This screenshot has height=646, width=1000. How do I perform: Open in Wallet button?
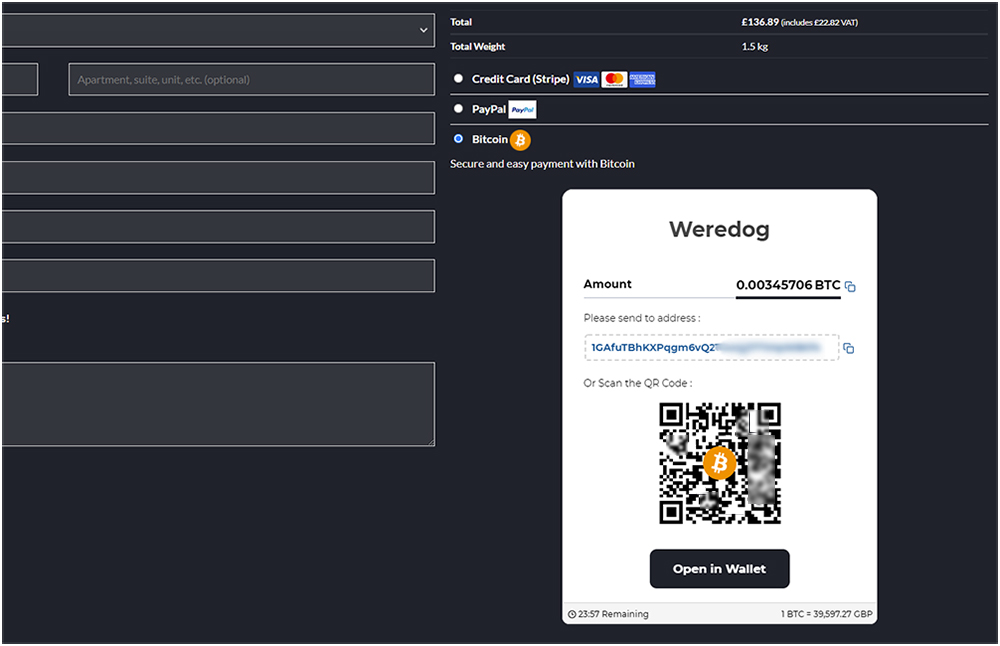[719, 569]
